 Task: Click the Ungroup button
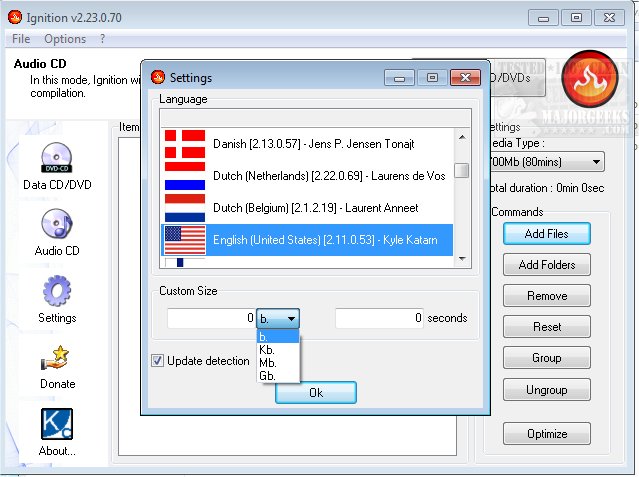click(546, 390)
